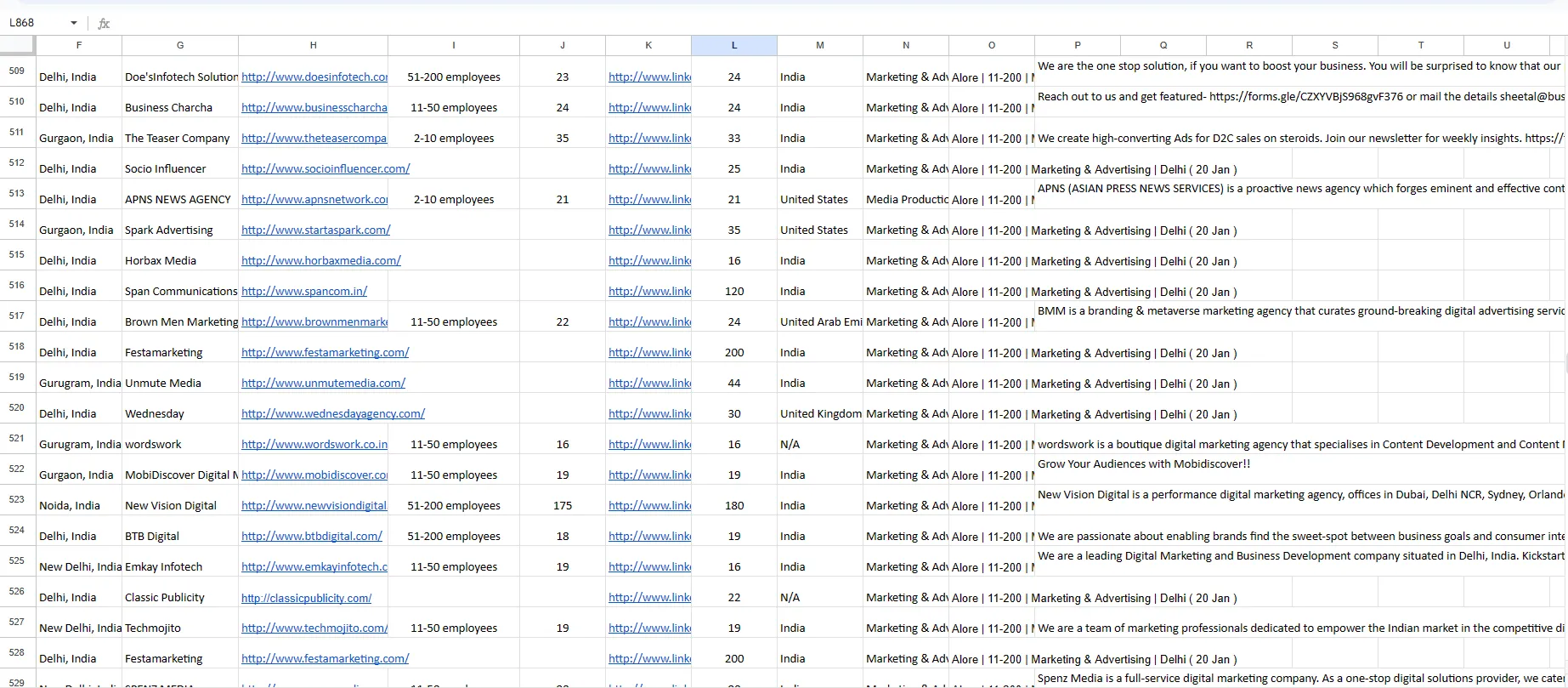Open the brownmenmarketing website link
Screen dimensions: 1568x688
(314, 321)
